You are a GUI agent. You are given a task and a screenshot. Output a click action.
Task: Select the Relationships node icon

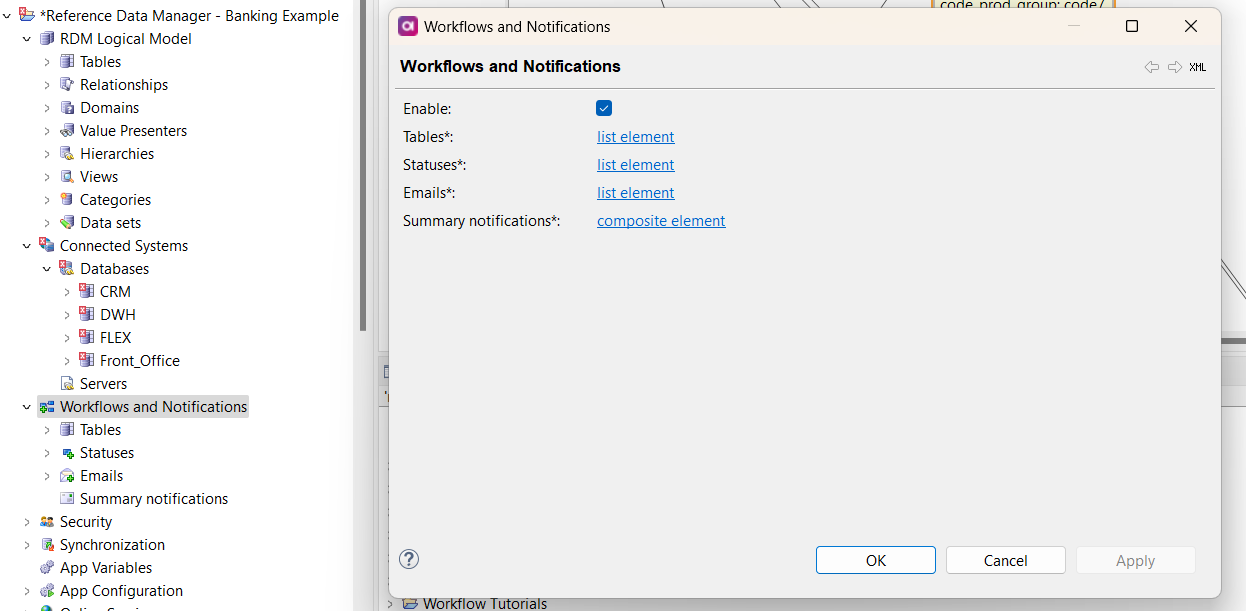67,84
